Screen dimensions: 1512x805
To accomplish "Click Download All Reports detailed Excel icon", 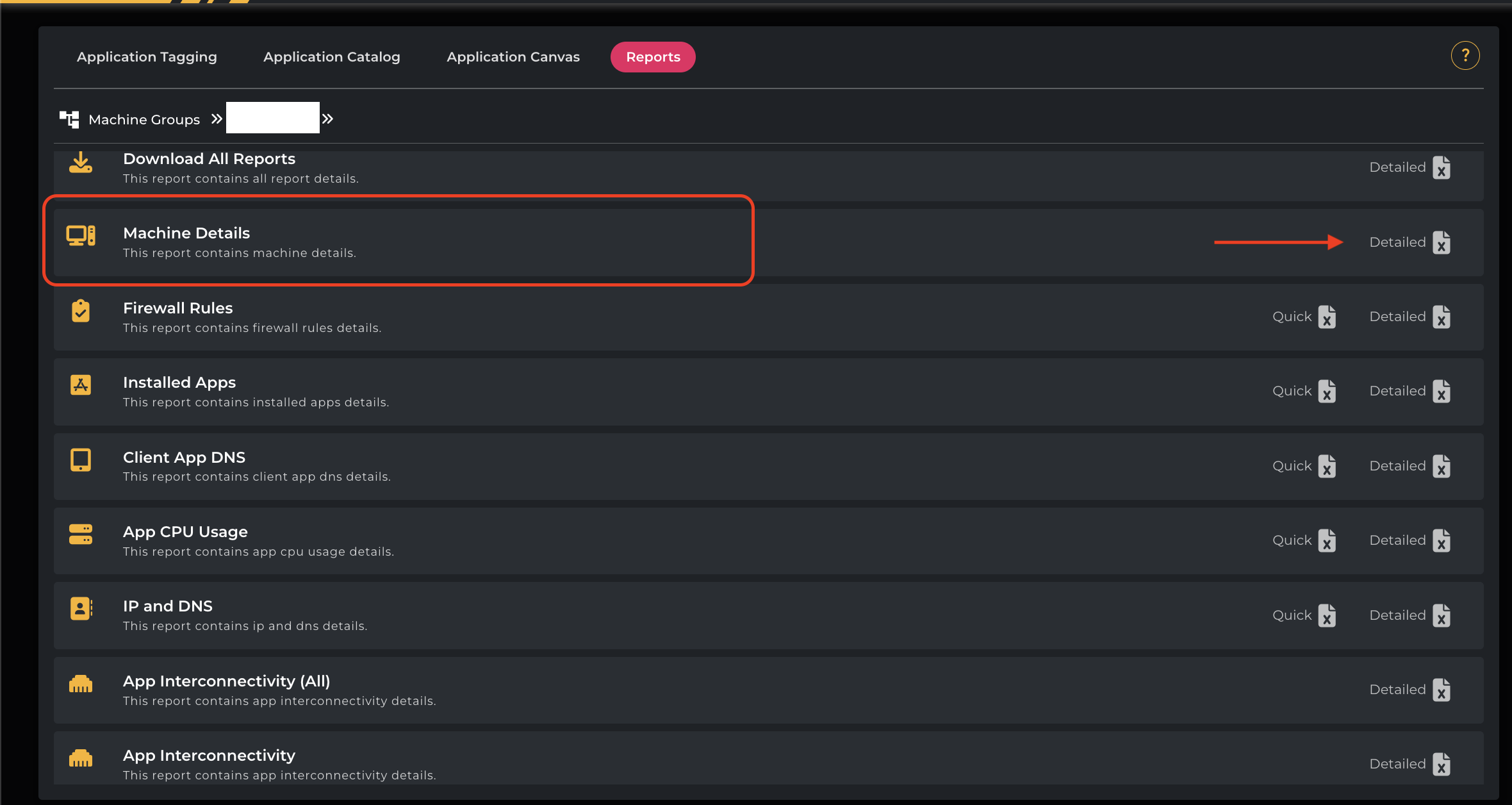I will pyautogui.click(x=1441, y=168).
